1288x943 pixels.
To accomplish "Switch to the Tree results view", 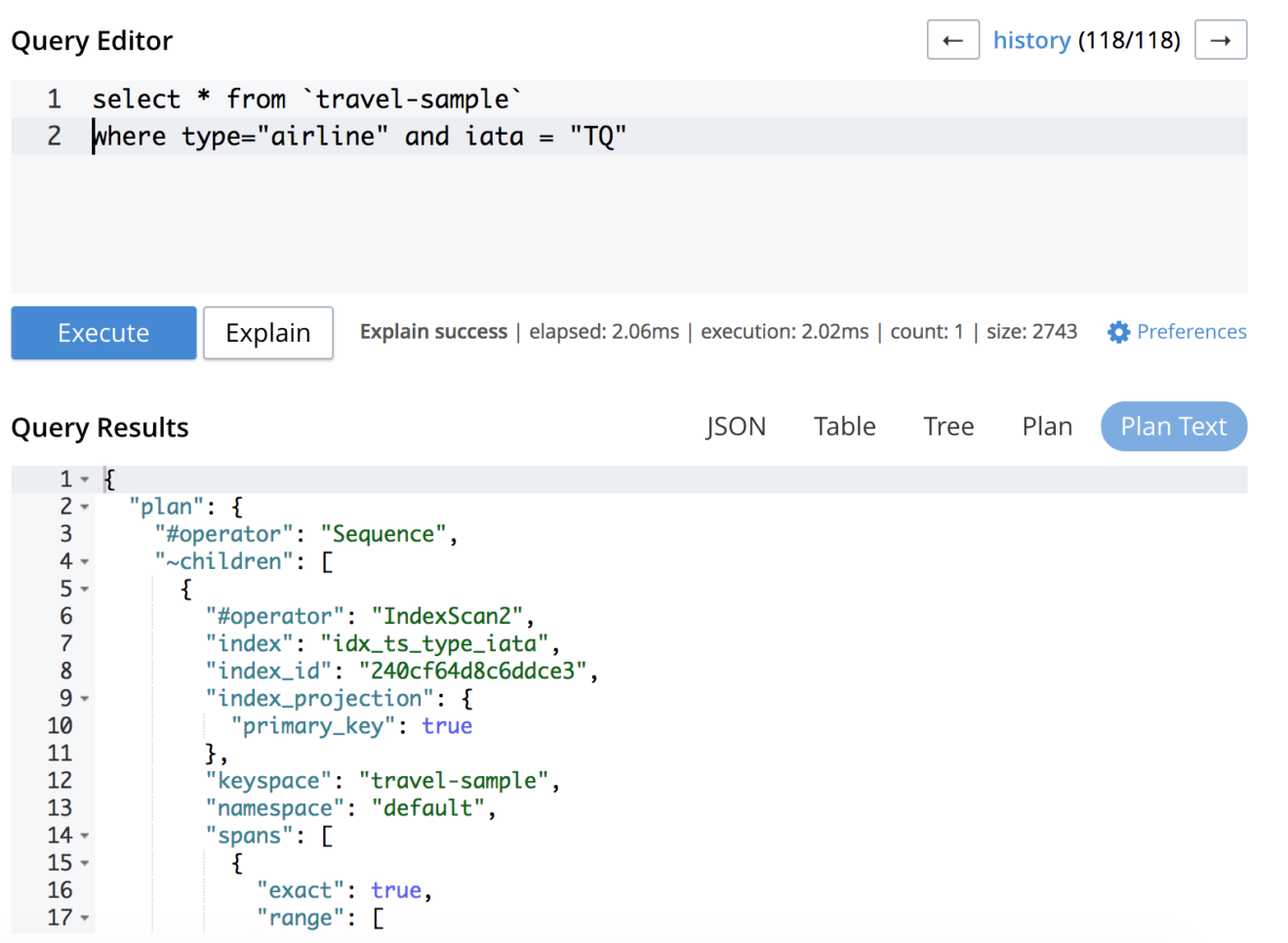I will 947,426.
